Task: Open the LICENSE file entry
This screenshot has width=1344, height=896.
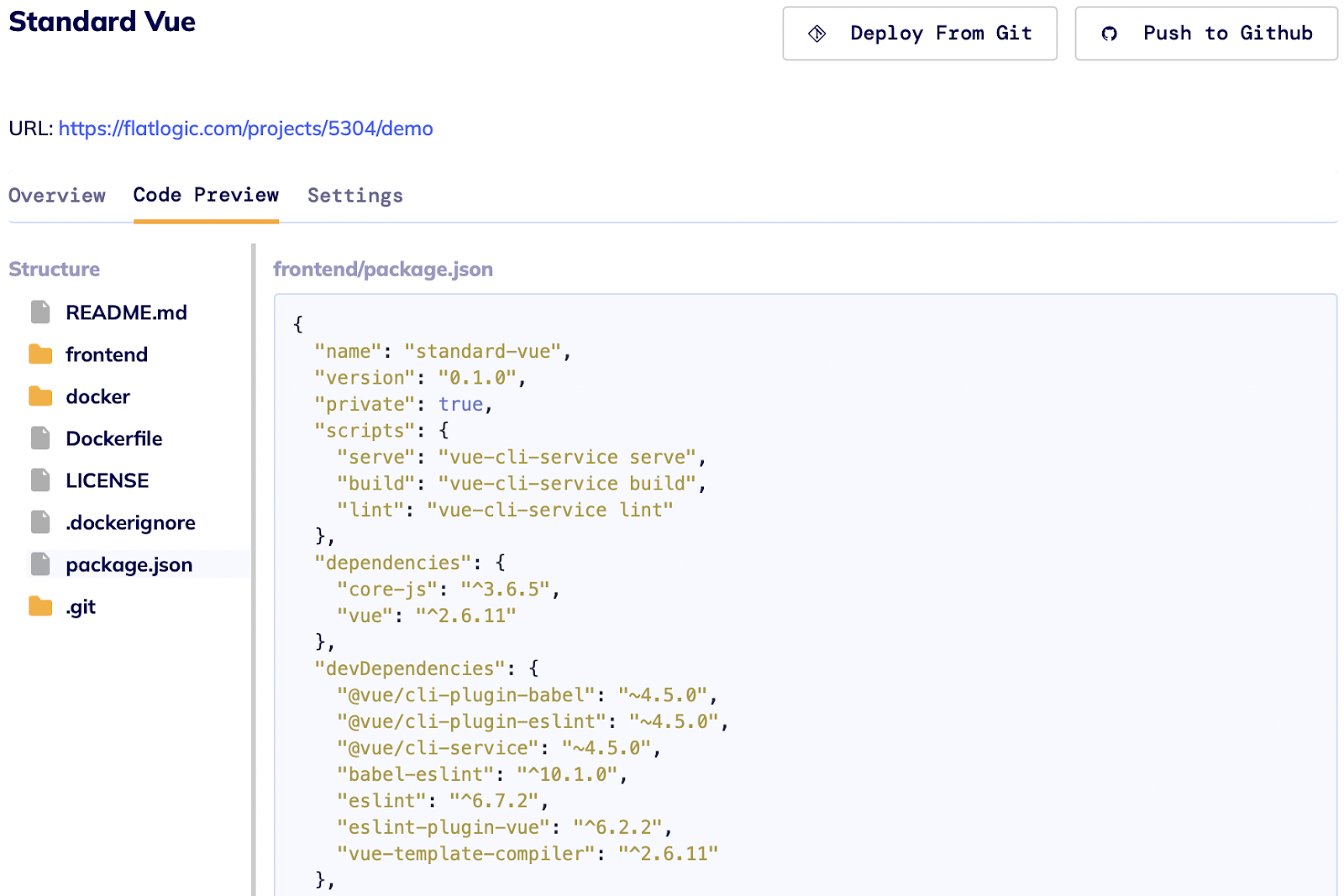Action: point(108,480)
